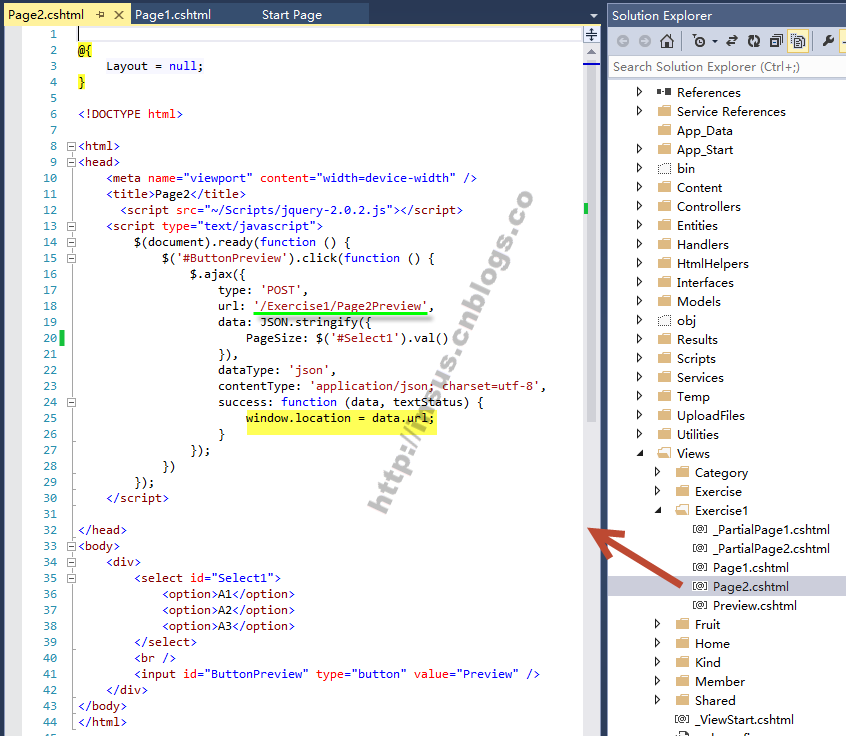Select _PartialPage1.cshtml in Solution Explorer
Image resolution: width=846 pixels, height=736 pixels.
(771, 529)
